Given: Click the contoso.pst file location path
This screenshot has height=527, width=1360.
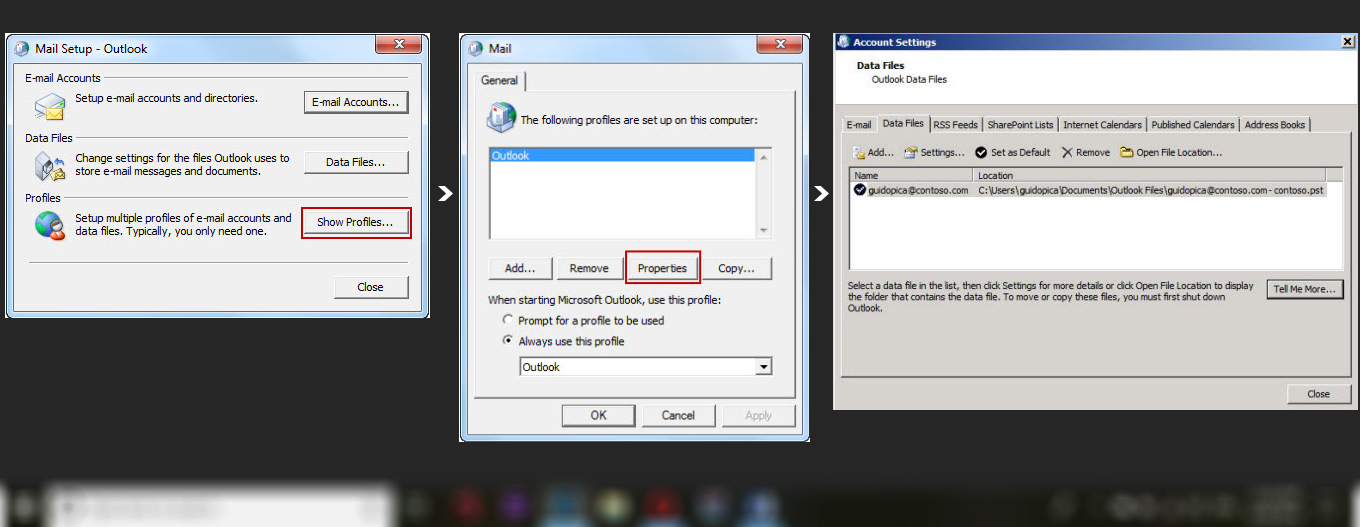Looking at the screenshot, I should pos(1151,190).
